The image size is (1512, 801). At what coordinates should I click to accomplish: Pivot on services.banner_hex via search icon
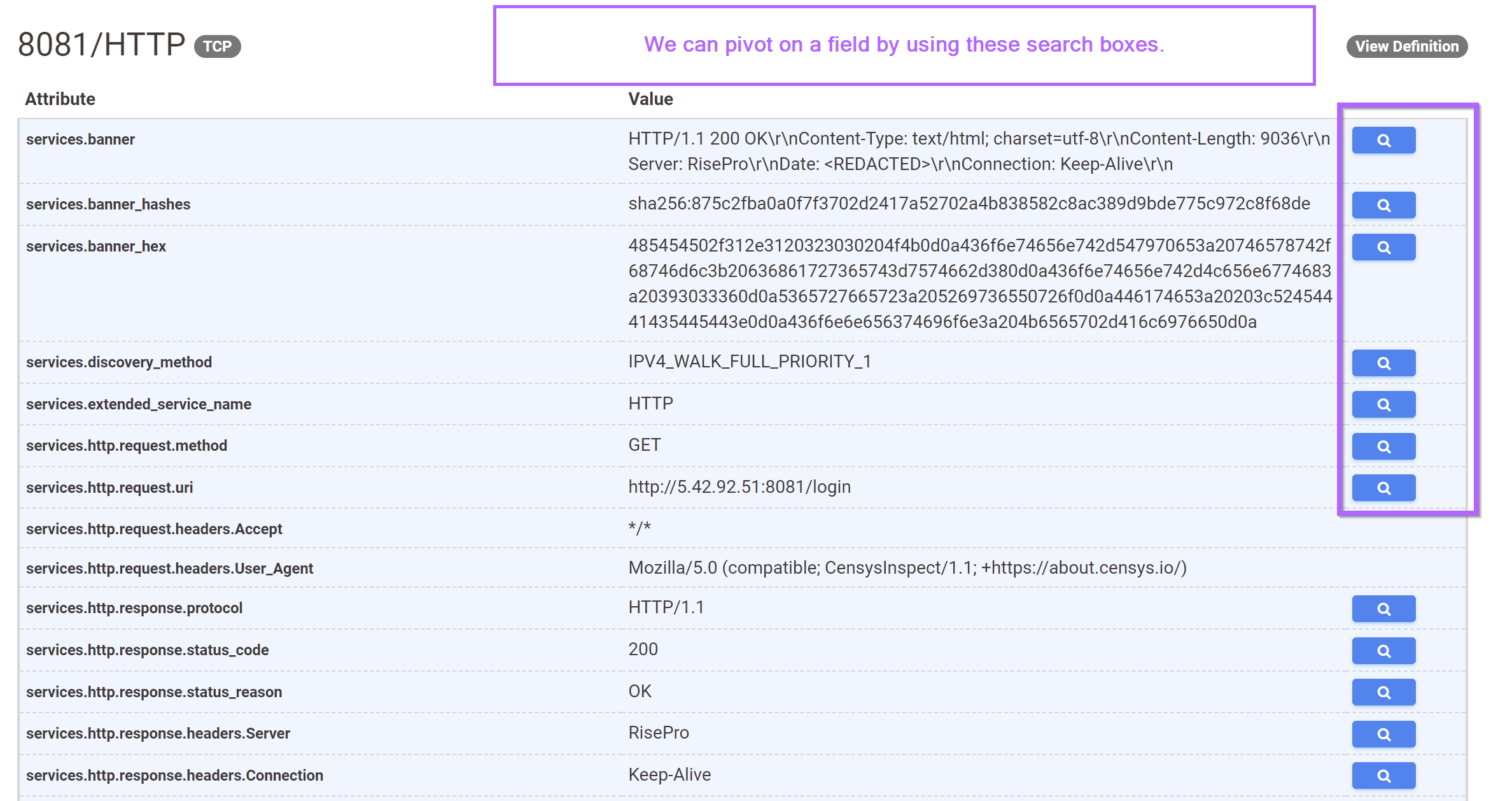[1383, 247]
